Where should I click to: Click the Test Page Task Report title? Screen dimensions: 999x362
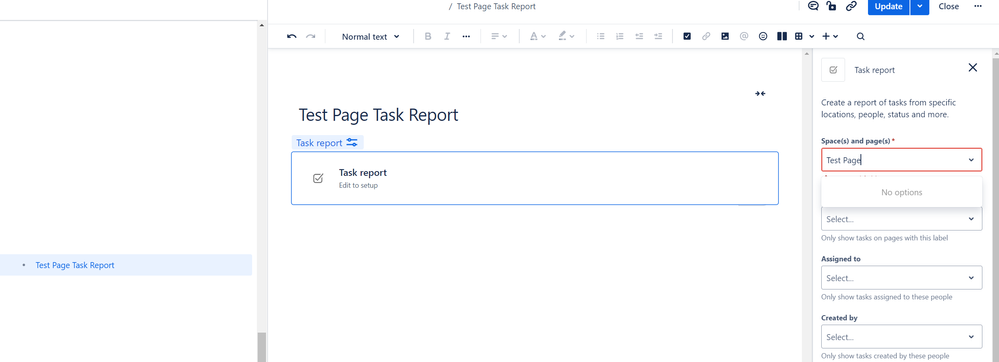click(x=378, y=115)
